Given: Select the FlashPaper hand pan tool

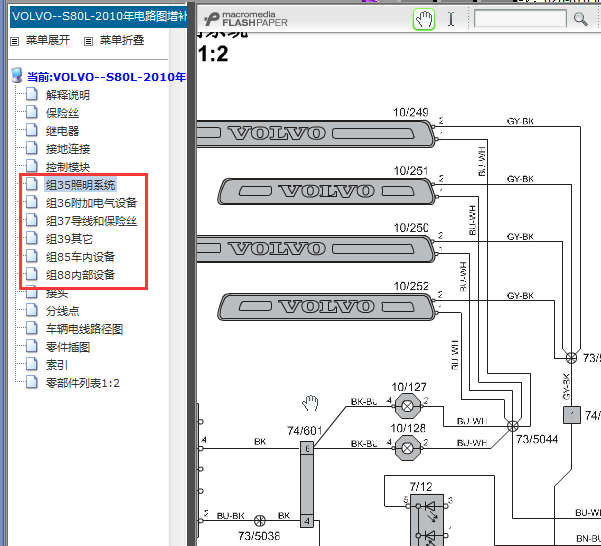Looking at the screenshot, I should click(x=424, y=19).
